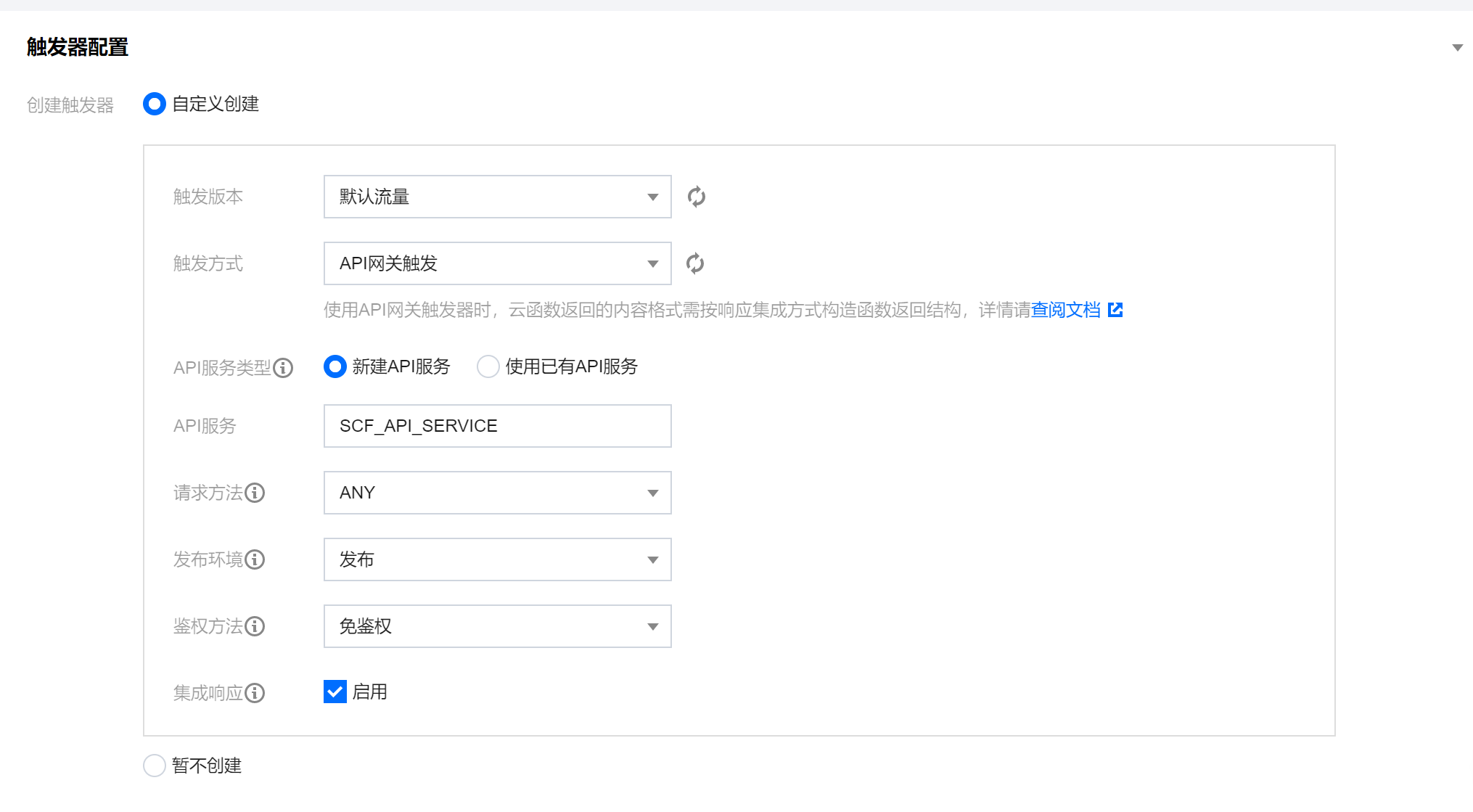This screenshot has width=1473, height=812.
Task: Open the ANY request method dropdown
Action: coord(497,493)
